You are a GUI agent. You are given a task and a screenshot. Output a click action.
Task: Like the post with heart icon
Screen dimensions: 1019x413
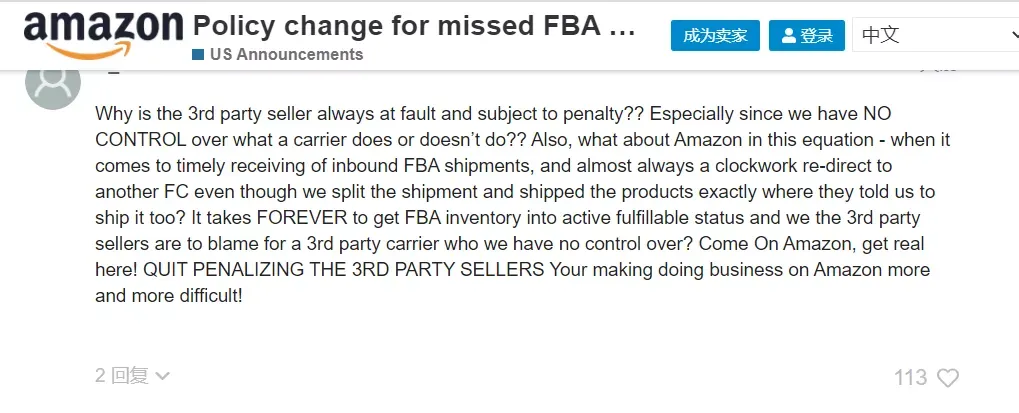tap(948, 377)
